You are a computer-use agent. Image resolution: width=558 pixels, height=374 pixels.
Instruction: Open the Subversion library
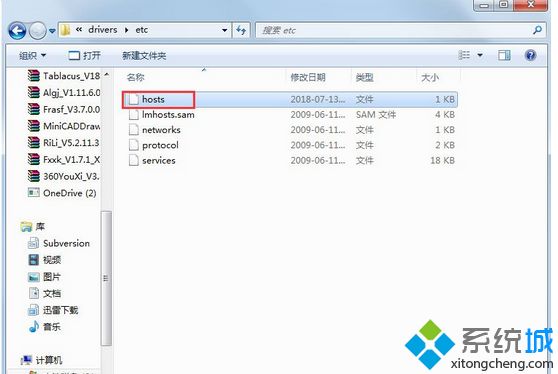(x=66, y=243)
